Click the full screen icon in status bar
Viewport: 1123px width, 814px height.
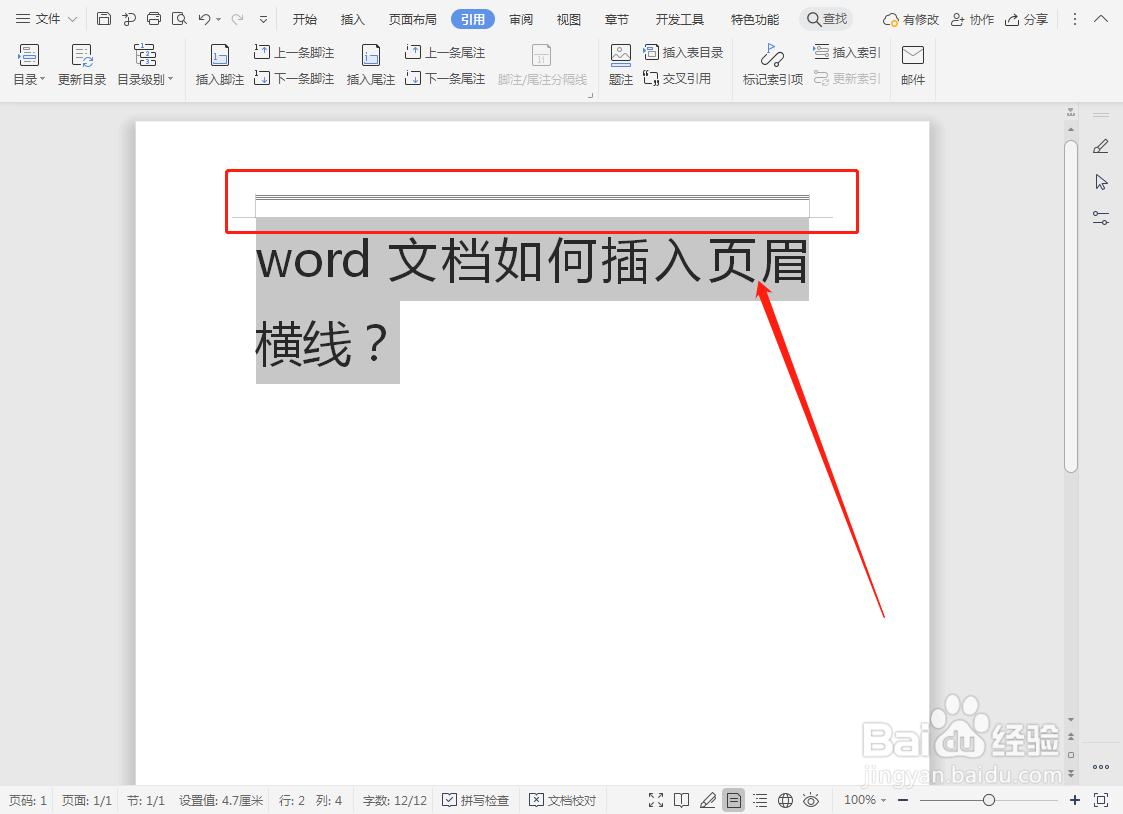(655, 800)
